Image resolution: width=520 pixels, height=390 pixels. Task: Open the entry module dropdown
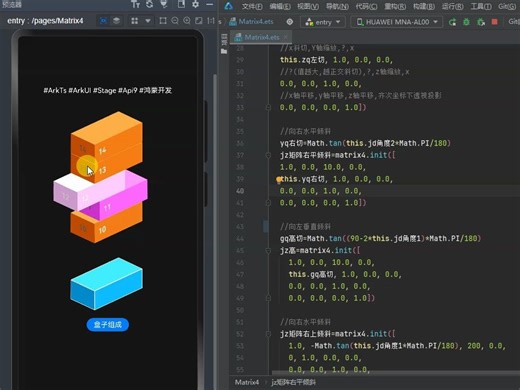(x=323, y=22)
